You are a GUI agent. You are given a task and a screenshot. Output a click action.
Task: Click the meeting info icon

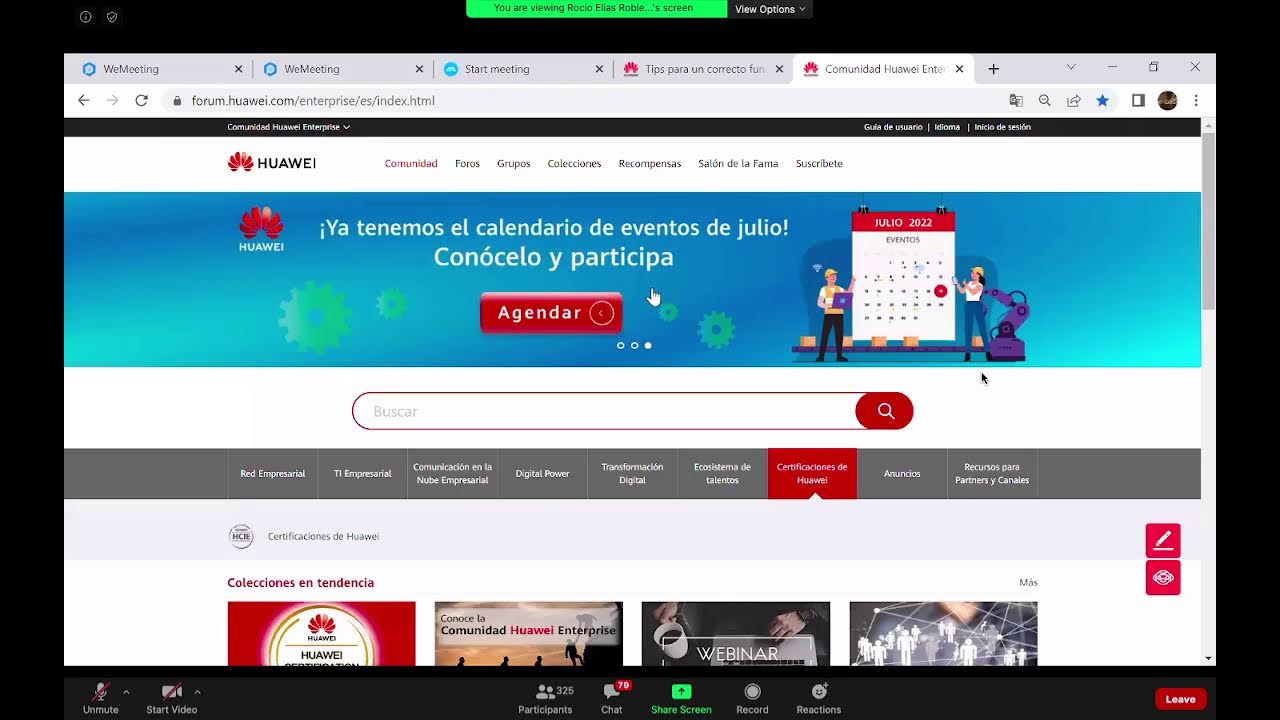coord(85,17)
